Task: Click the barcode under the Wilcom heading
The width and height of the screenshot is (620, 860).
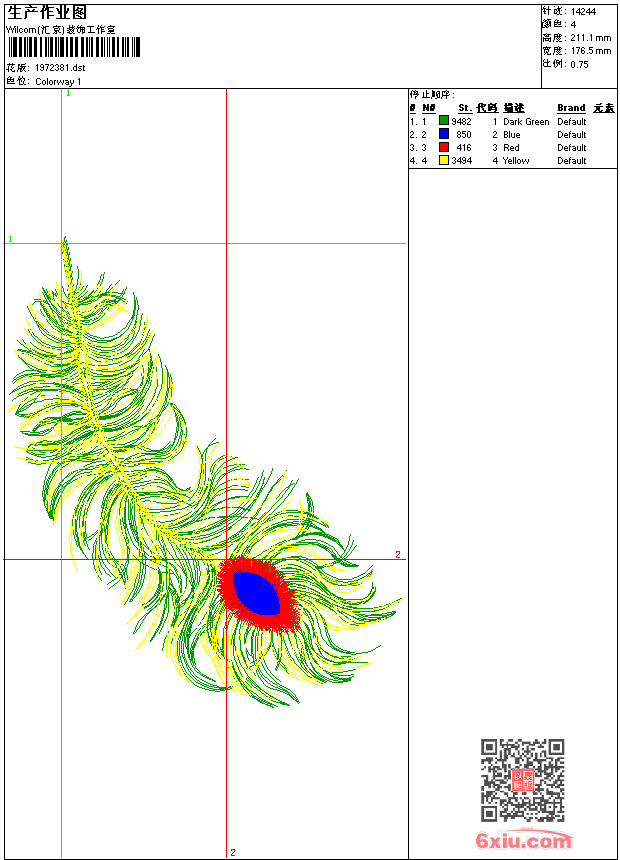Action: tap(74, 48)
